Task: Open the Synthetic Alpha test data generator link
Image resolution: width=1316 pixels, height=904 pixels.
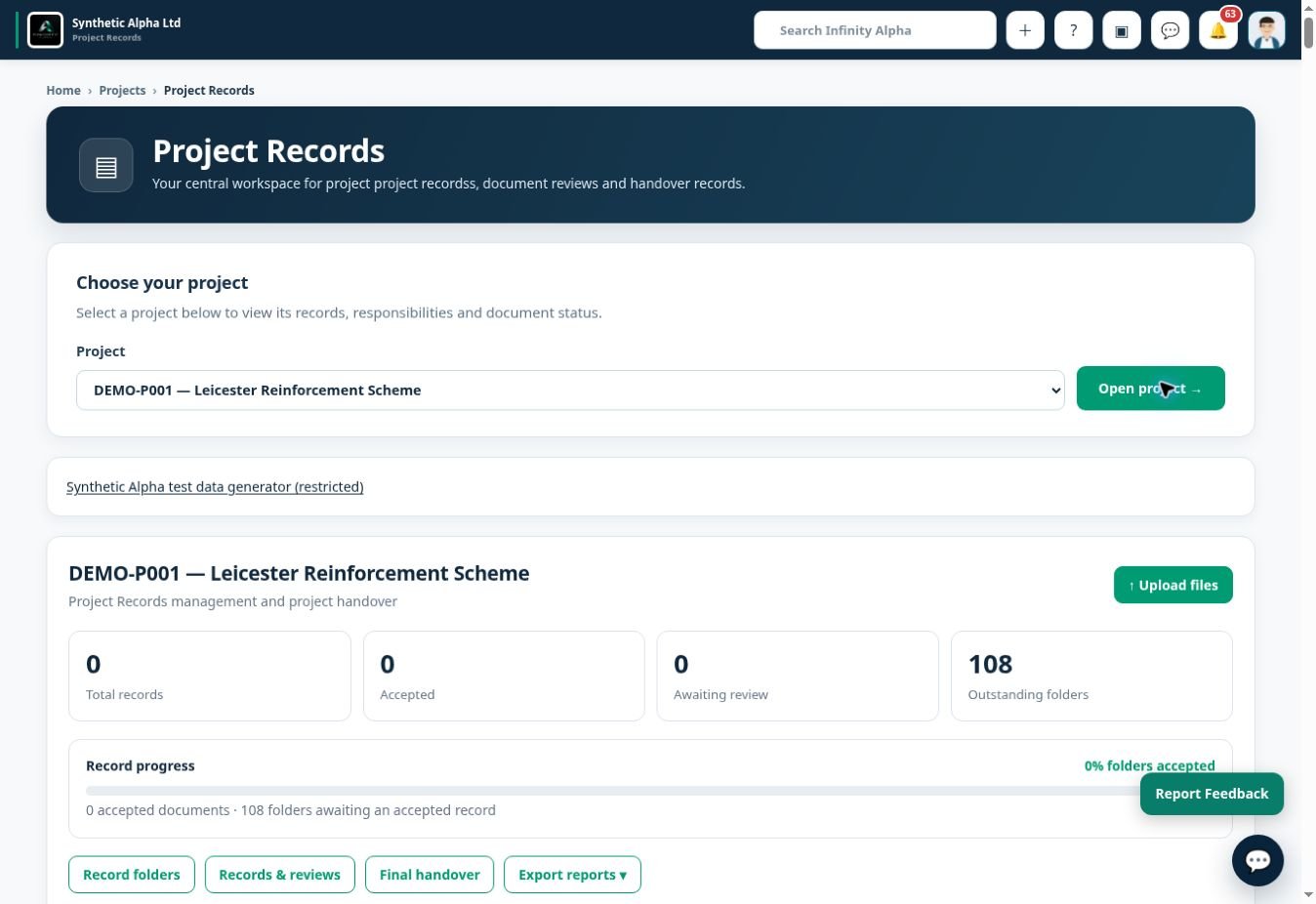Action: click(x=215, y=486)
